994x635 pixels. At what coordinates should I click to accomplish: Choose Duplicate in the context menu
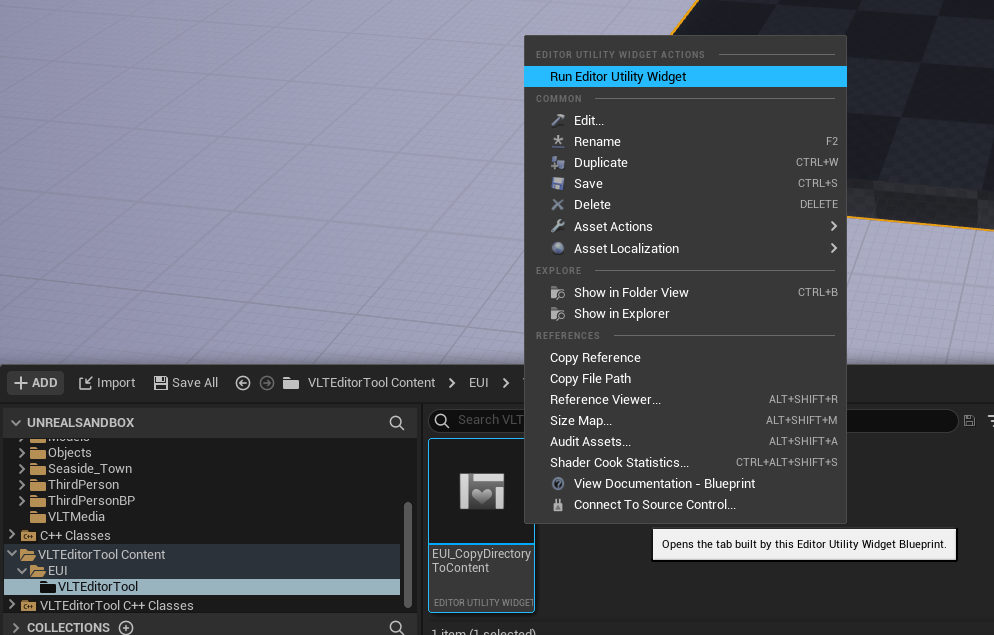(685, 162)
